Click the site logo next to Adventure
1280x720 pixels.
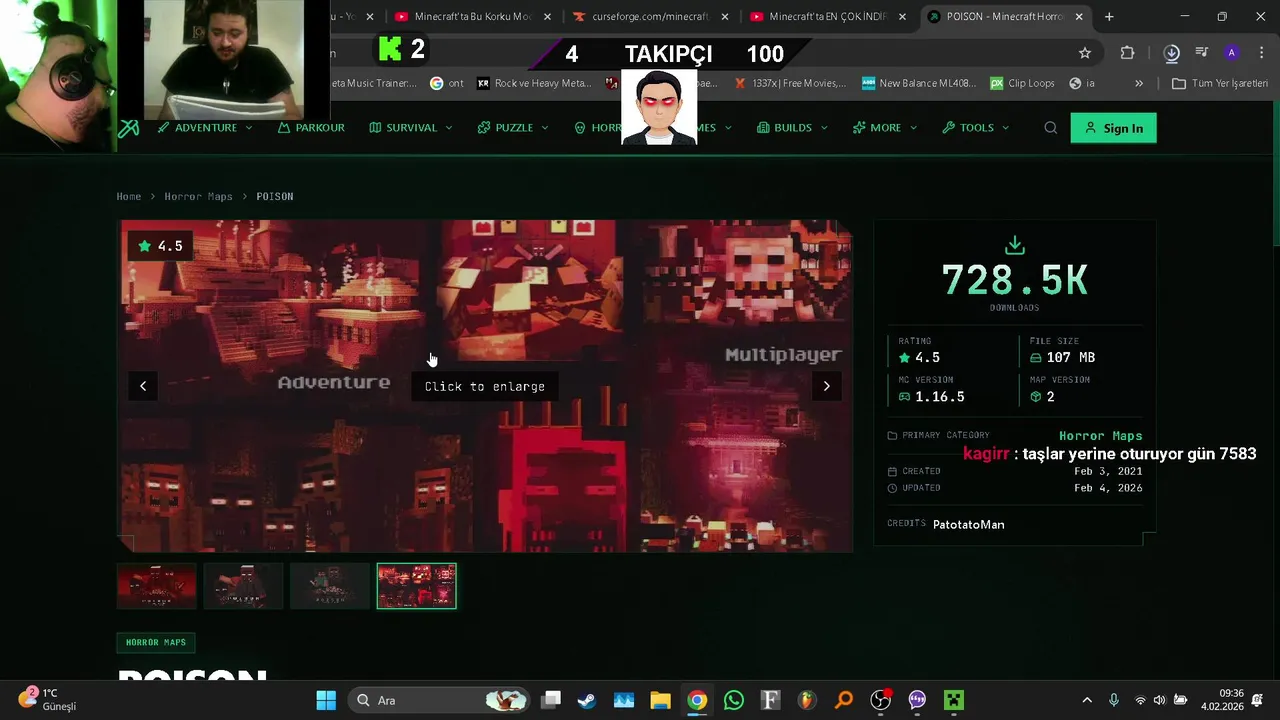coord(129,128)
